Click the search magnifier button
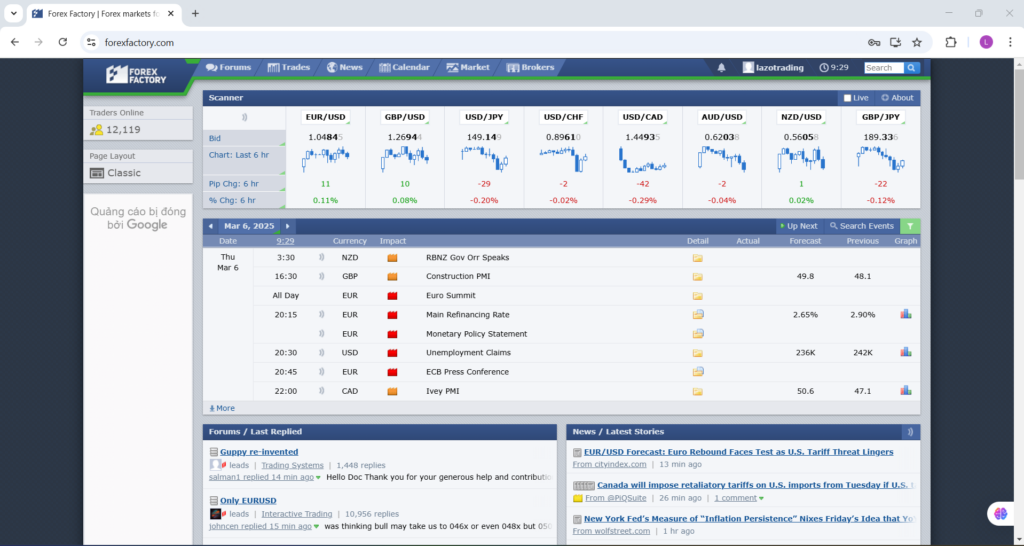Screen dimensions: 1024x546 [x=912, y=68]
